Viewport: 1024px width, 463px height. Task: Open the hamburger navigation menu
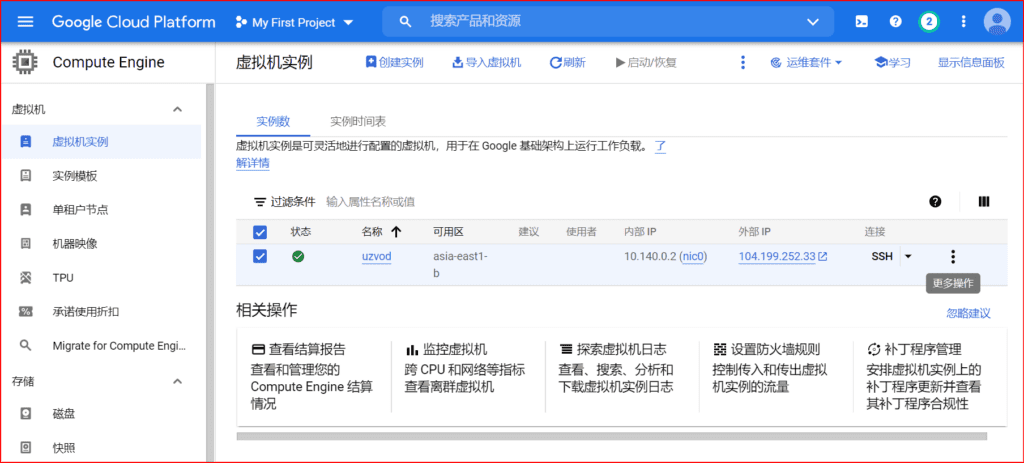point(25,22)
